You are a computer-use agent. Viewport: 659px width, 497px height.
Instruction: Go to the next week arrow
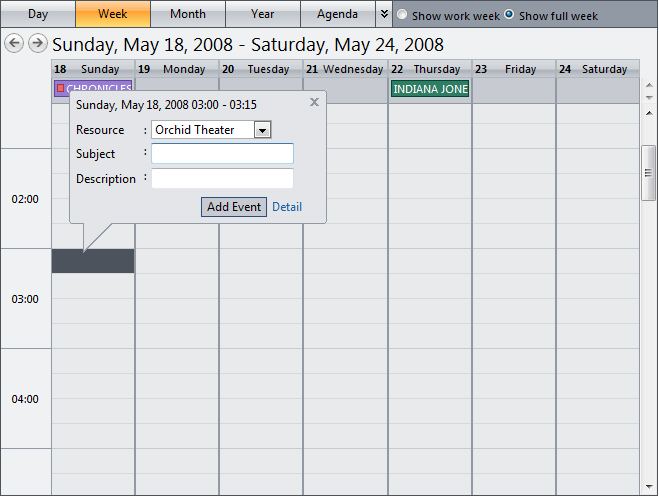[x=37, y=43]
